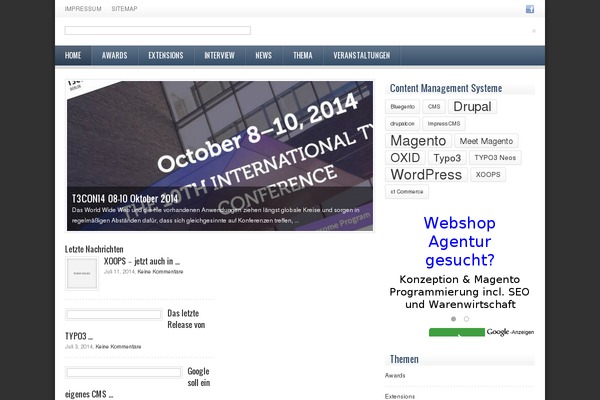Go to the Home menu
The width and height of the screenshot is (600, 400).
point(73,56)
